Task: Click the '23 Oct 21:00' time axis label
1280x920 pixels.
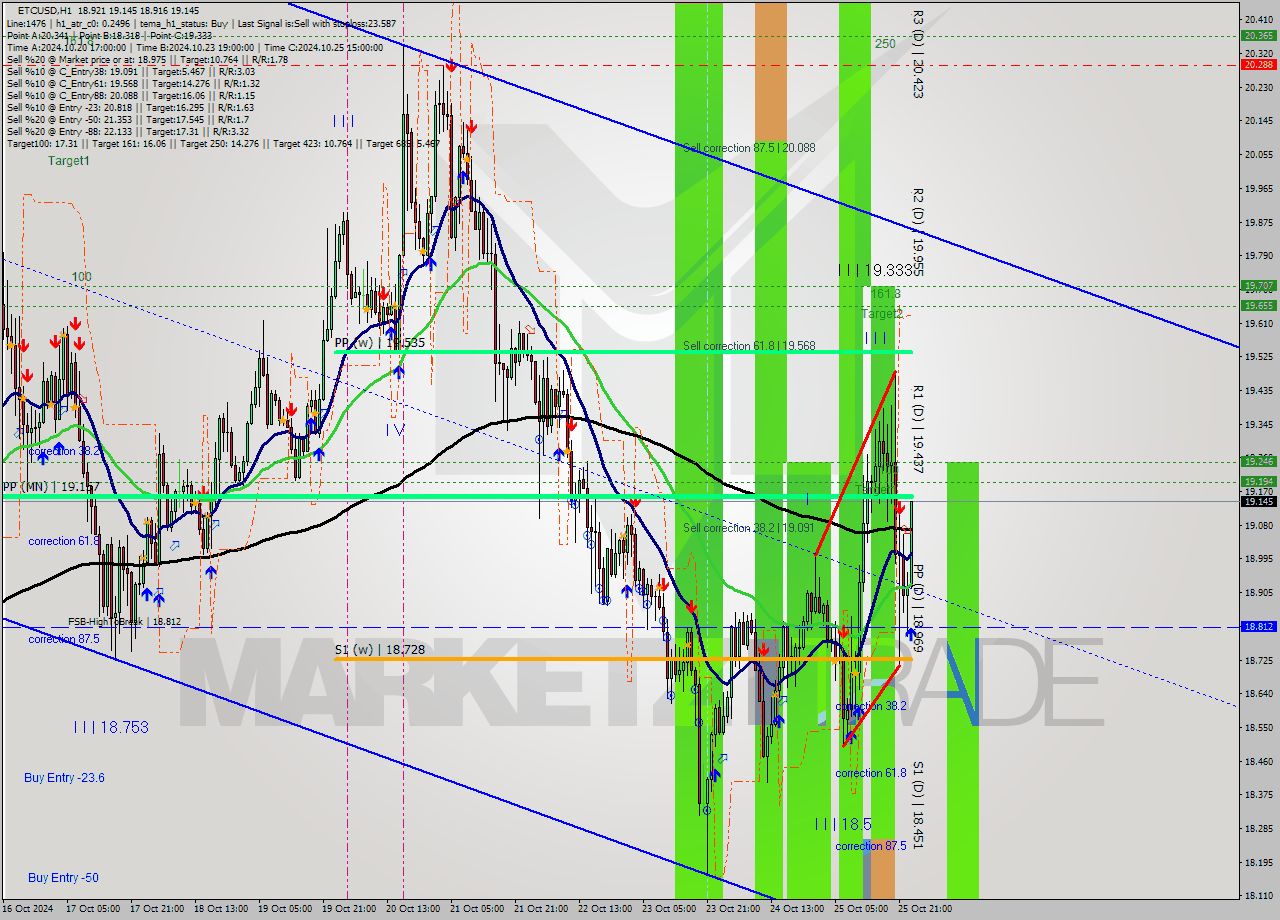Action: (x=732, y=909)
